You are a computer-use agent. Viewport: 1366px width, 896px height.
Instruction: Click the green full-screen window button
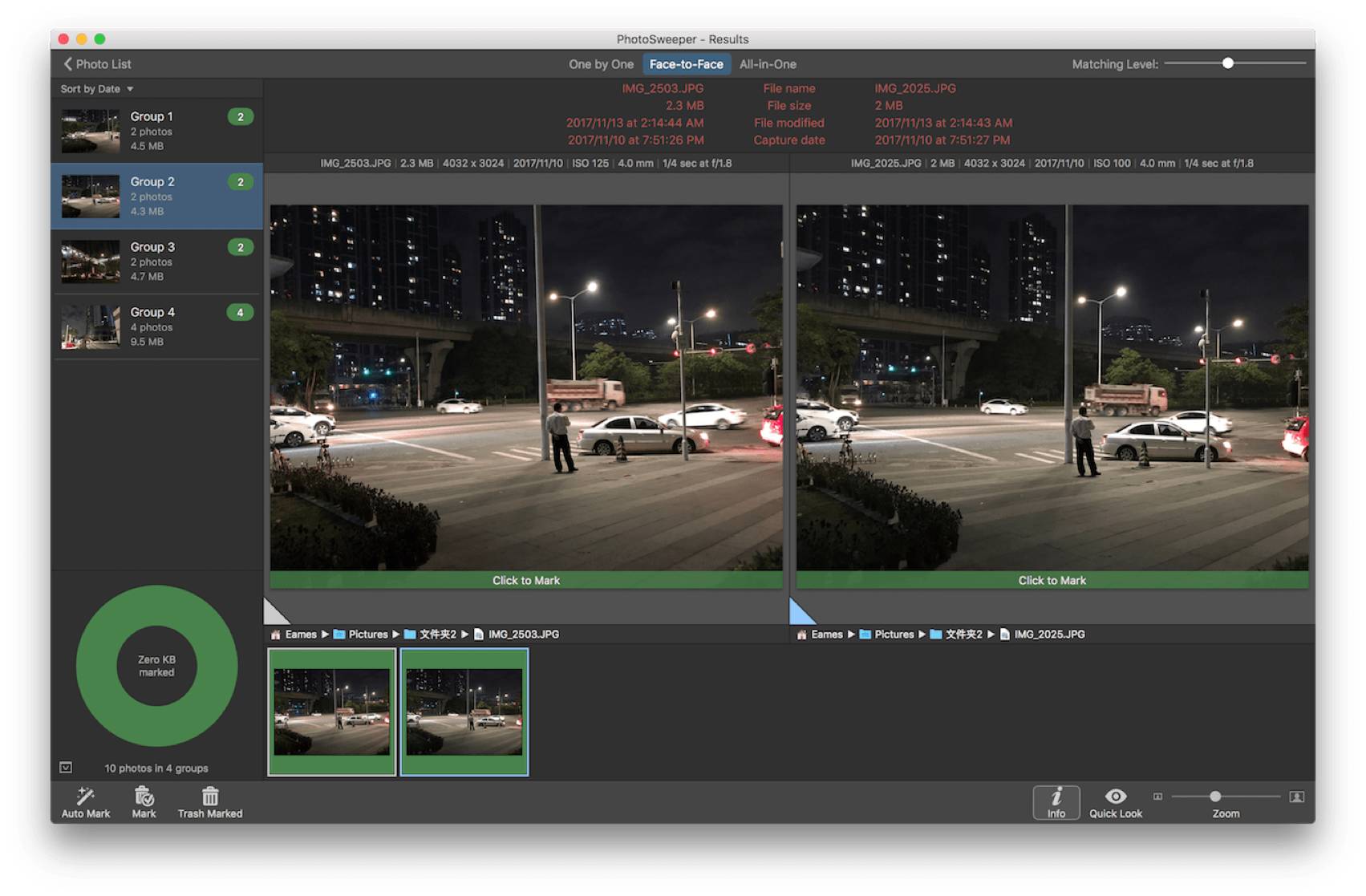click(99, 39)
